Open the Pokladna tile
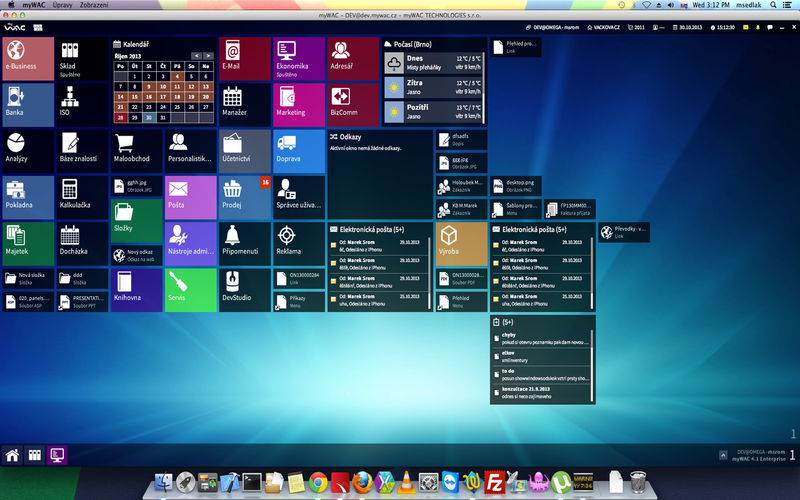Image resolution: width=800 pixels, height=500 pixels. coord(28,198)
